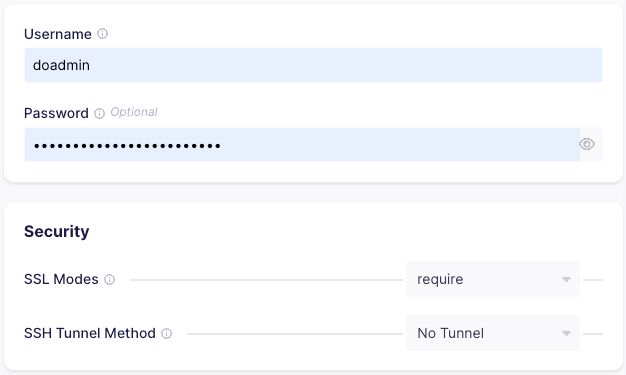Click the SSL Modes label text
626x375 pixels.
pos(61,279)
